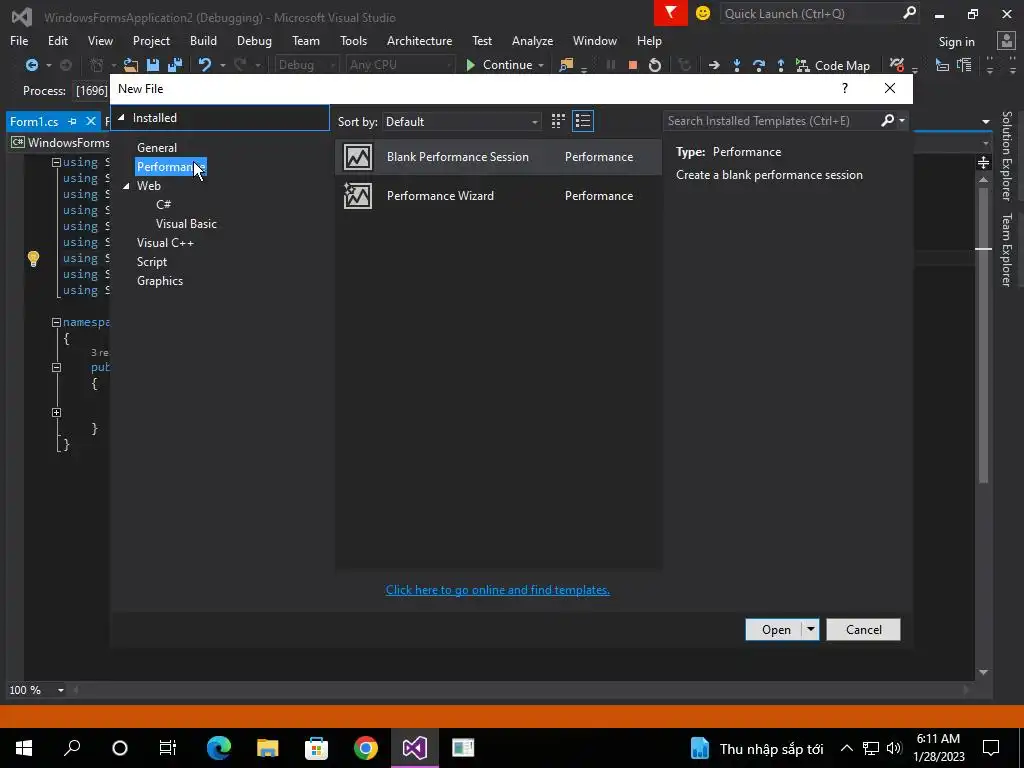Open the Architecture menu
The image size is (1024, 768).
click(x=419, y=40)
